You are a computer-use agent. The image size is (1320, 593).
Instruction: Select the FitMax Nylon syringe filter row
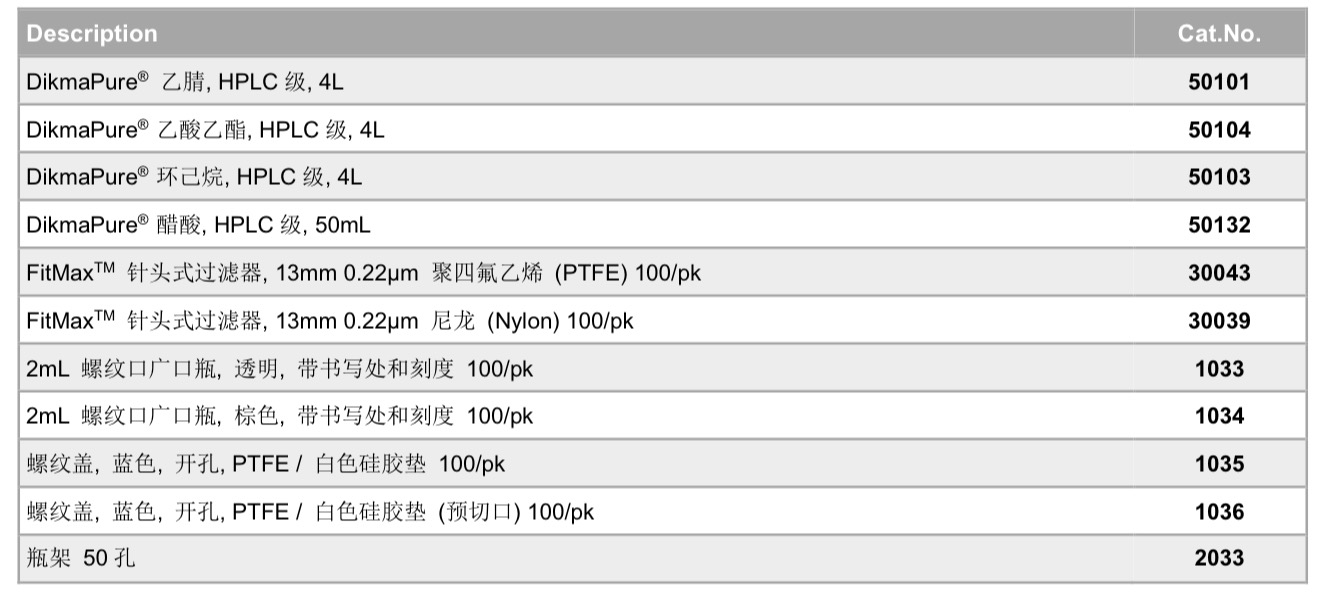330,321
